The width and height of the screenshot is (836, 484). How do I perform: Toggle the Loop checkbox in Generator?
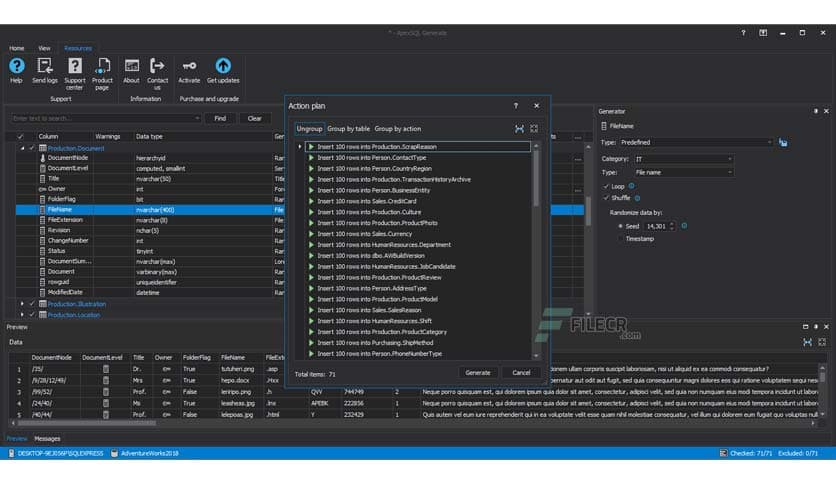click(x=606, y=186)
